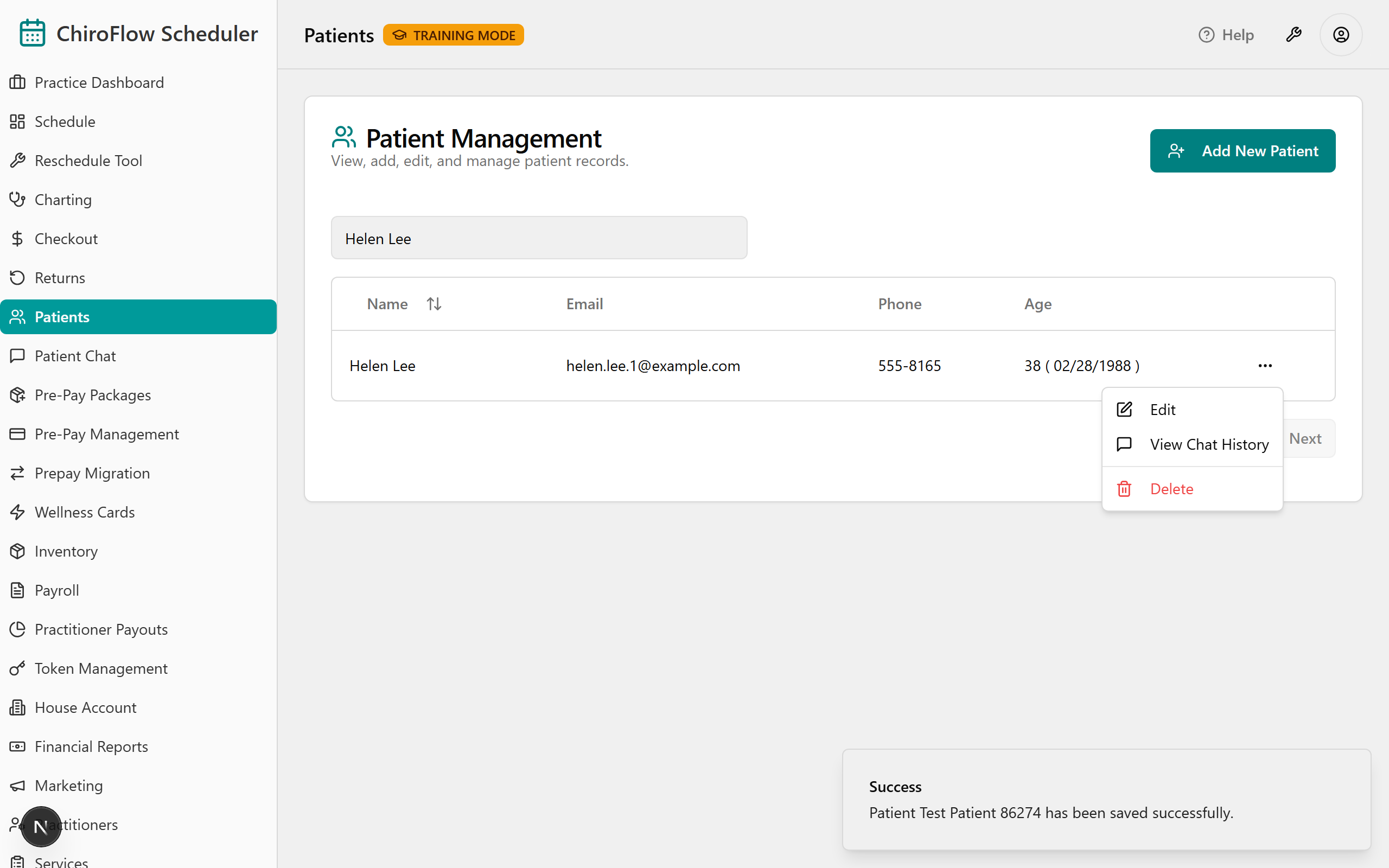This screenshot has height=868, width=1389.
Task: Click age cell 38 ( 02/28/1988 )
Action: tap(1082, 366)
